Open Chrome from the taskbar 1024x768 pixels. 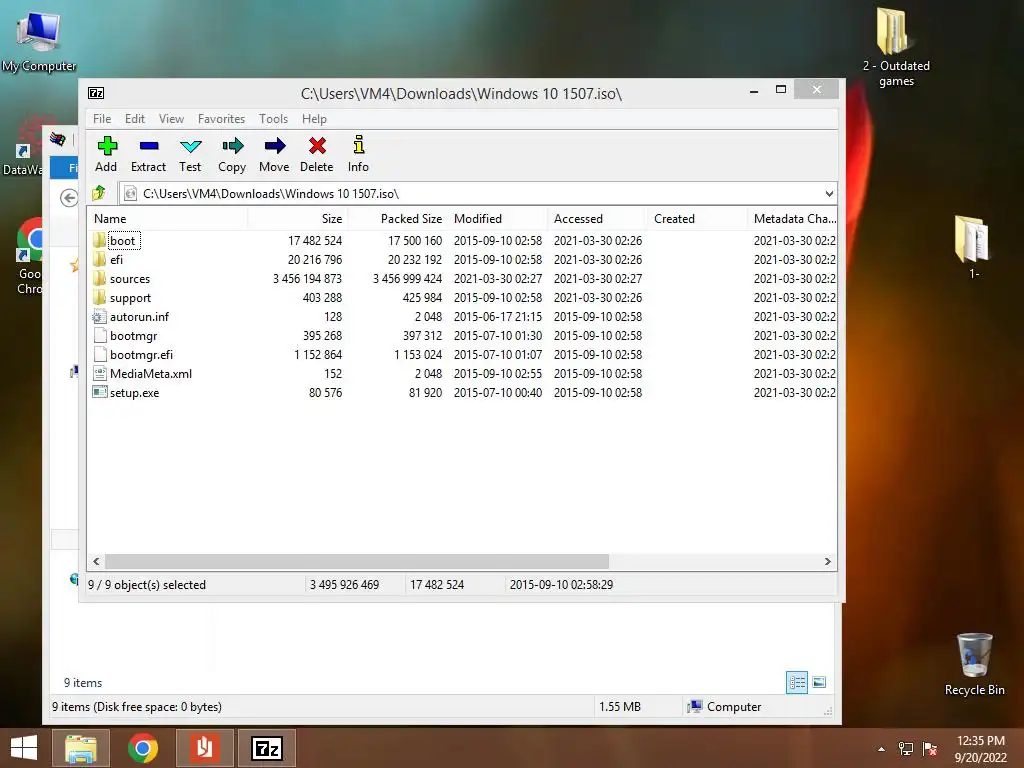click(x=142, y=748)
